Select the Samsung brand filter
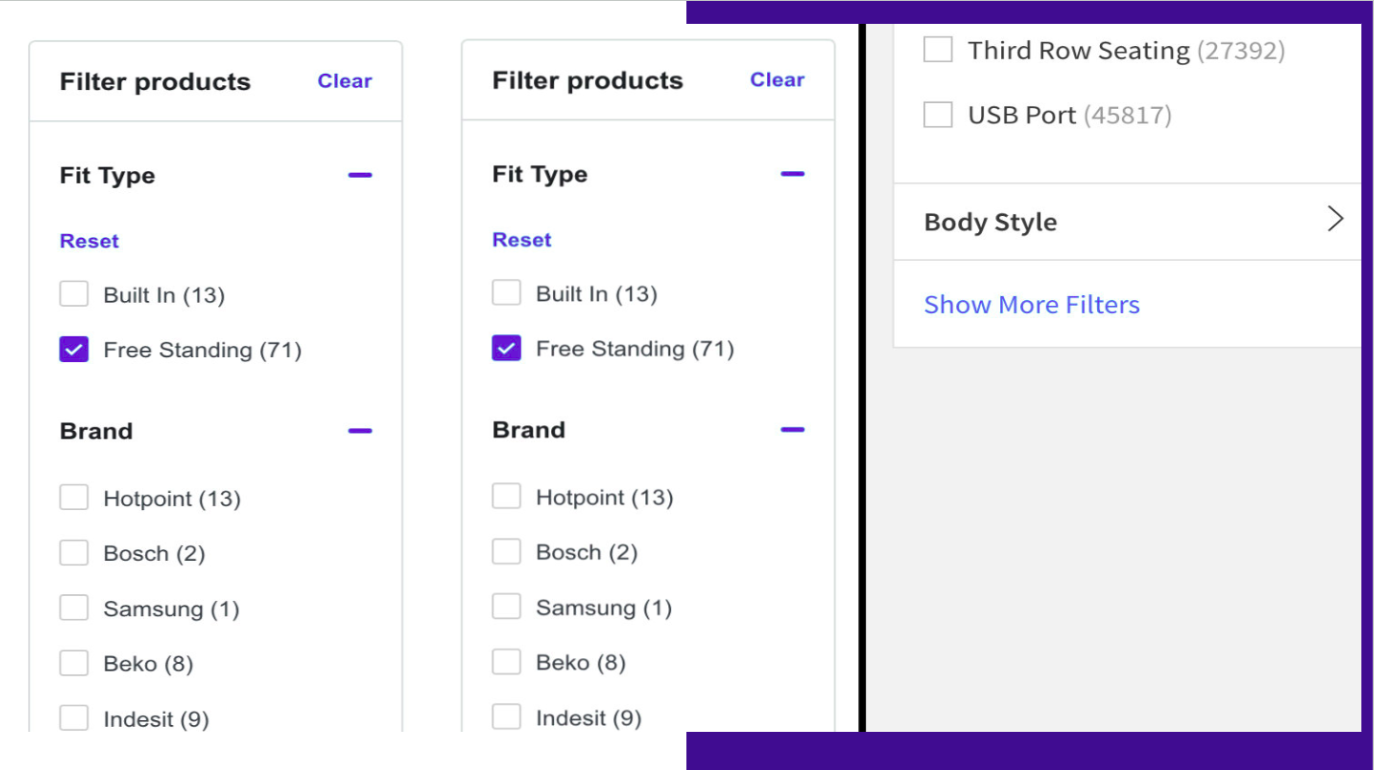Screen dimensions: 1374x770 click(73, 607)
